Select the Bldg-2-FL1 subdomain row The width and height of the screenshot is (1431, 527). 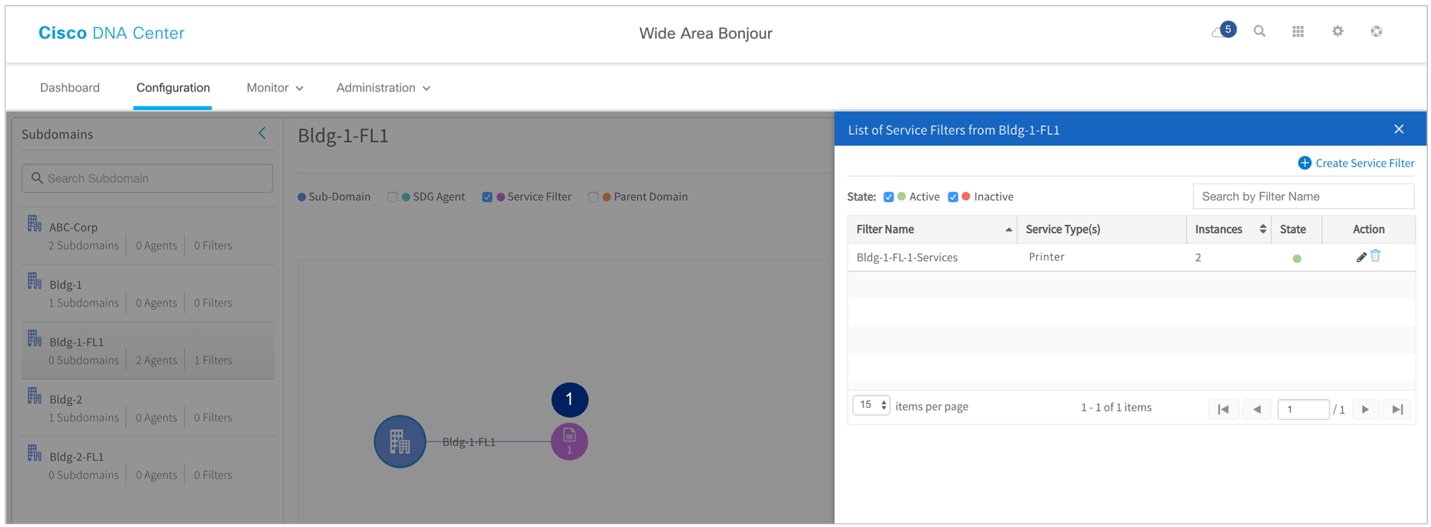148,465
